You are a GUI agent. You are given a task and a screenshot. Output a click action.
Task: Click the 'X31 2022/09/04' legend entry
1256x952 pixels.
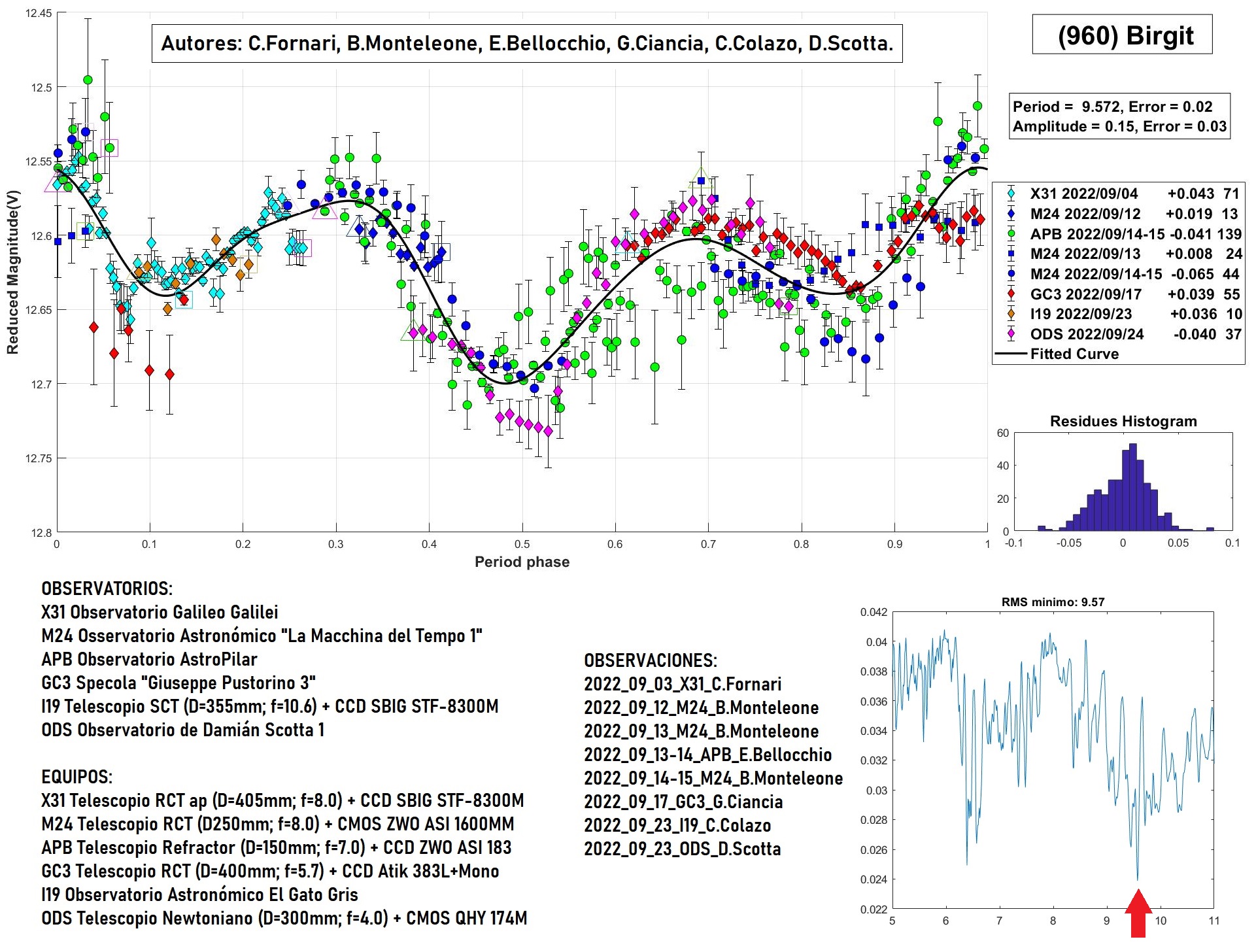tap(1084, 194)
